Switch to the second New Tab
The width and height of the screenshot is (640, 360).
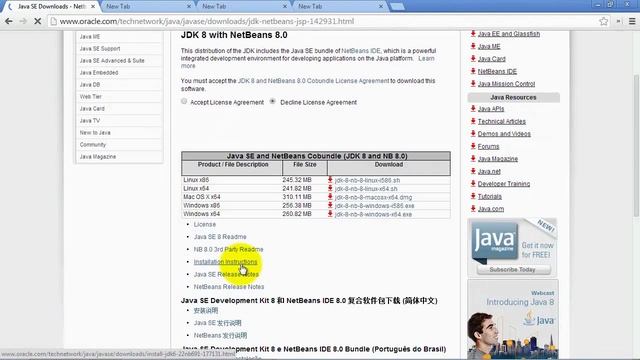[214, 7]
